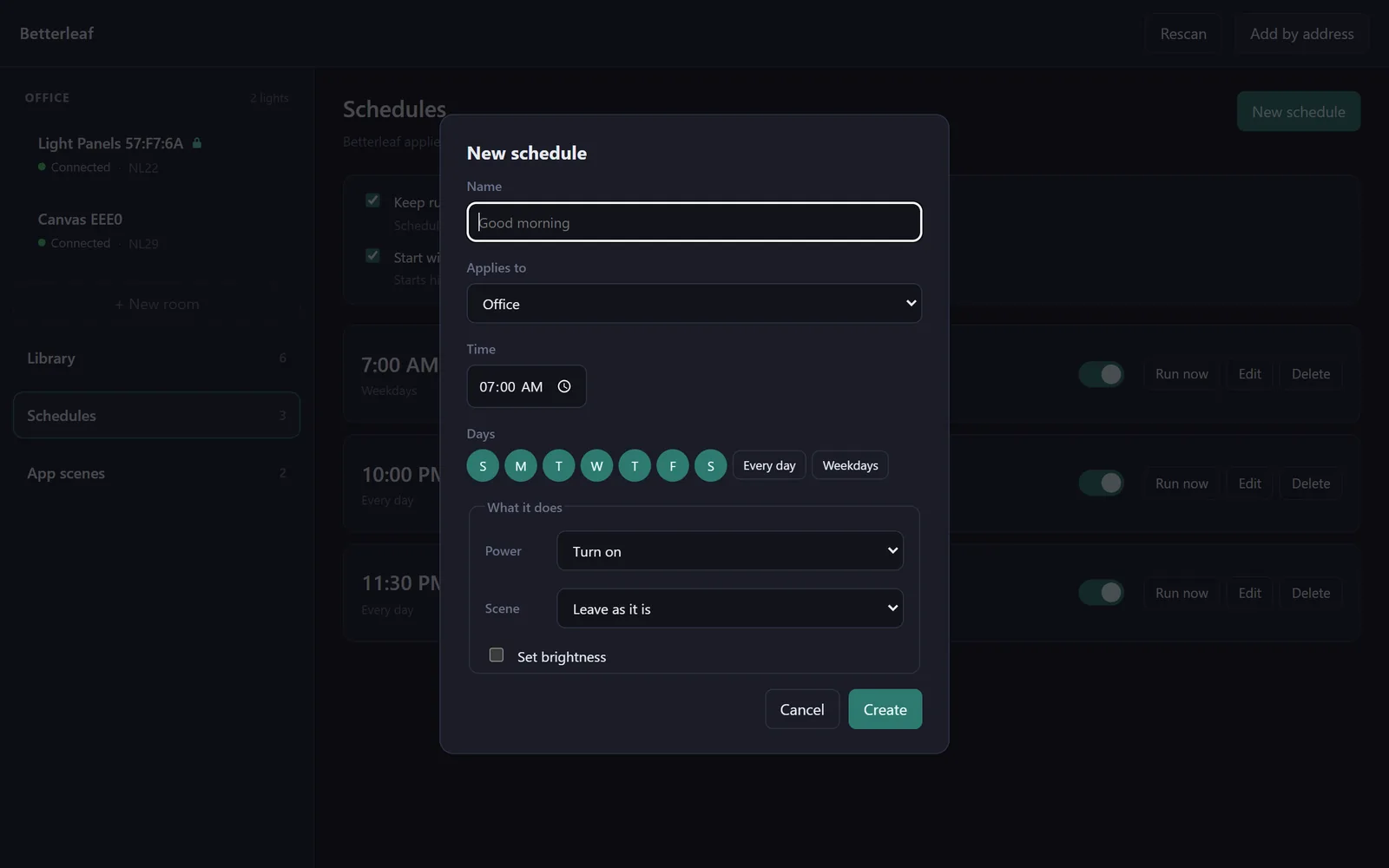Screen dimensions: 1389x868
Task: Edit the 11:30 PM schedule
Action: tap(1249, 593)
